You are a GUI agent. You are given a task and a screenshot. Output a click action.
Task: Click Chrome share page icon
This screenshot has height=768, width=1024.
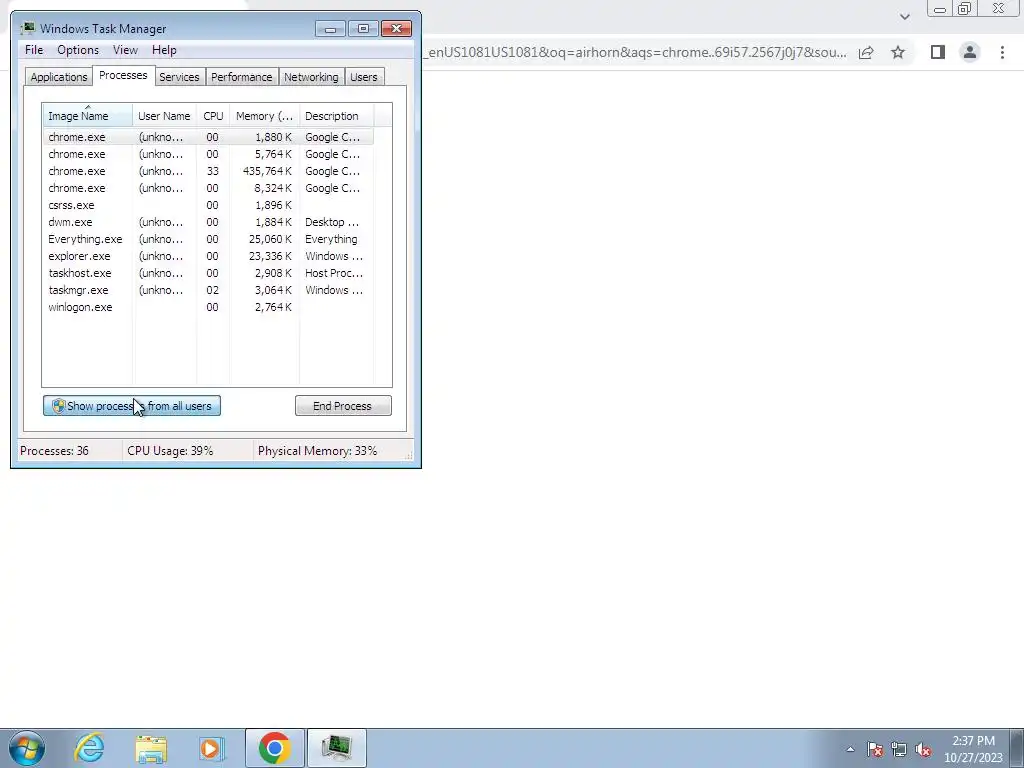click(x=866, y=52)
